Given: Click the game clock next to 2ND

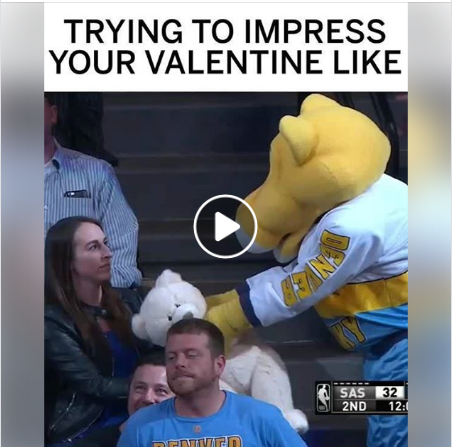Looking at the screenshot, I should point(398,406).
